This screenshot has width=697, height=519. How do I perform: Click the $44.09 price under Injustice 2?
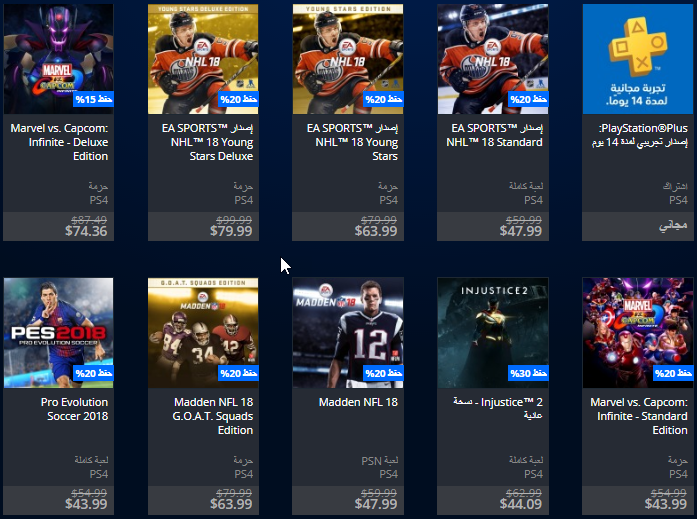pyautogui.click(x=521, y=504)
